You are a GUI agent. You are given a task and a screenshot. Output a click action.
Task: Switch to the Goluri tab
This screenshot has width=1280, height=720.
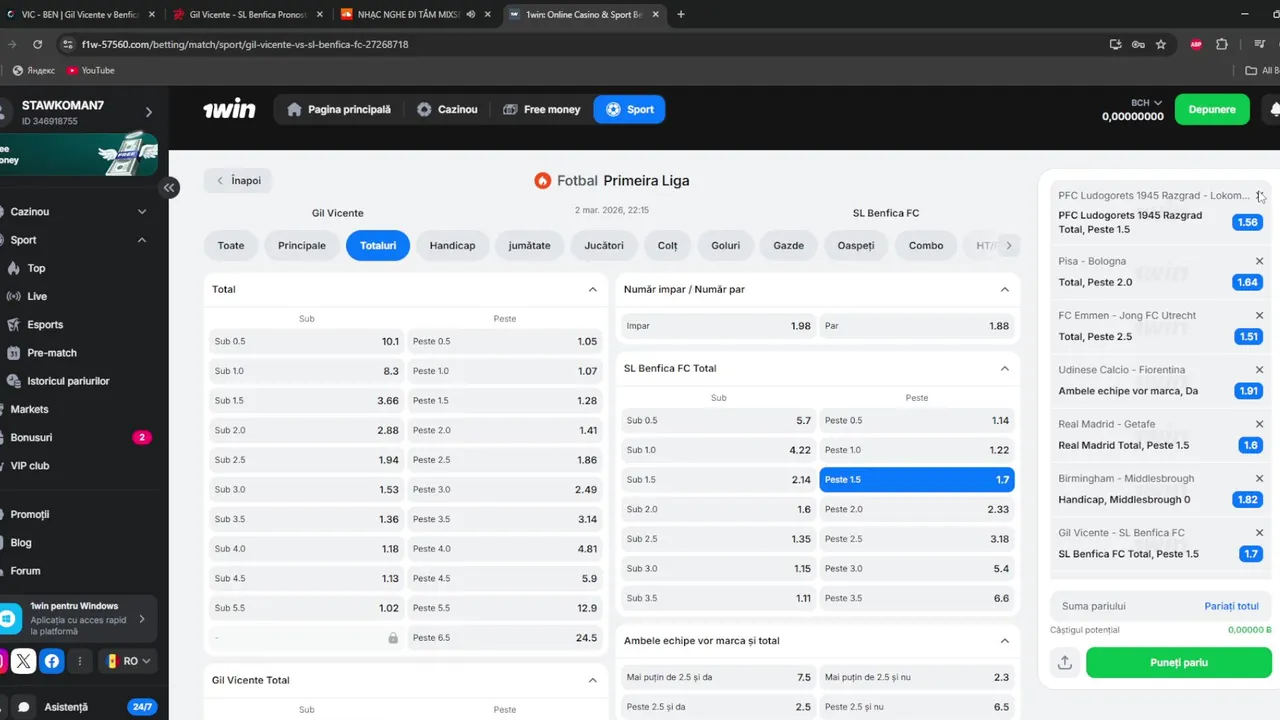[x=726, y=245]
